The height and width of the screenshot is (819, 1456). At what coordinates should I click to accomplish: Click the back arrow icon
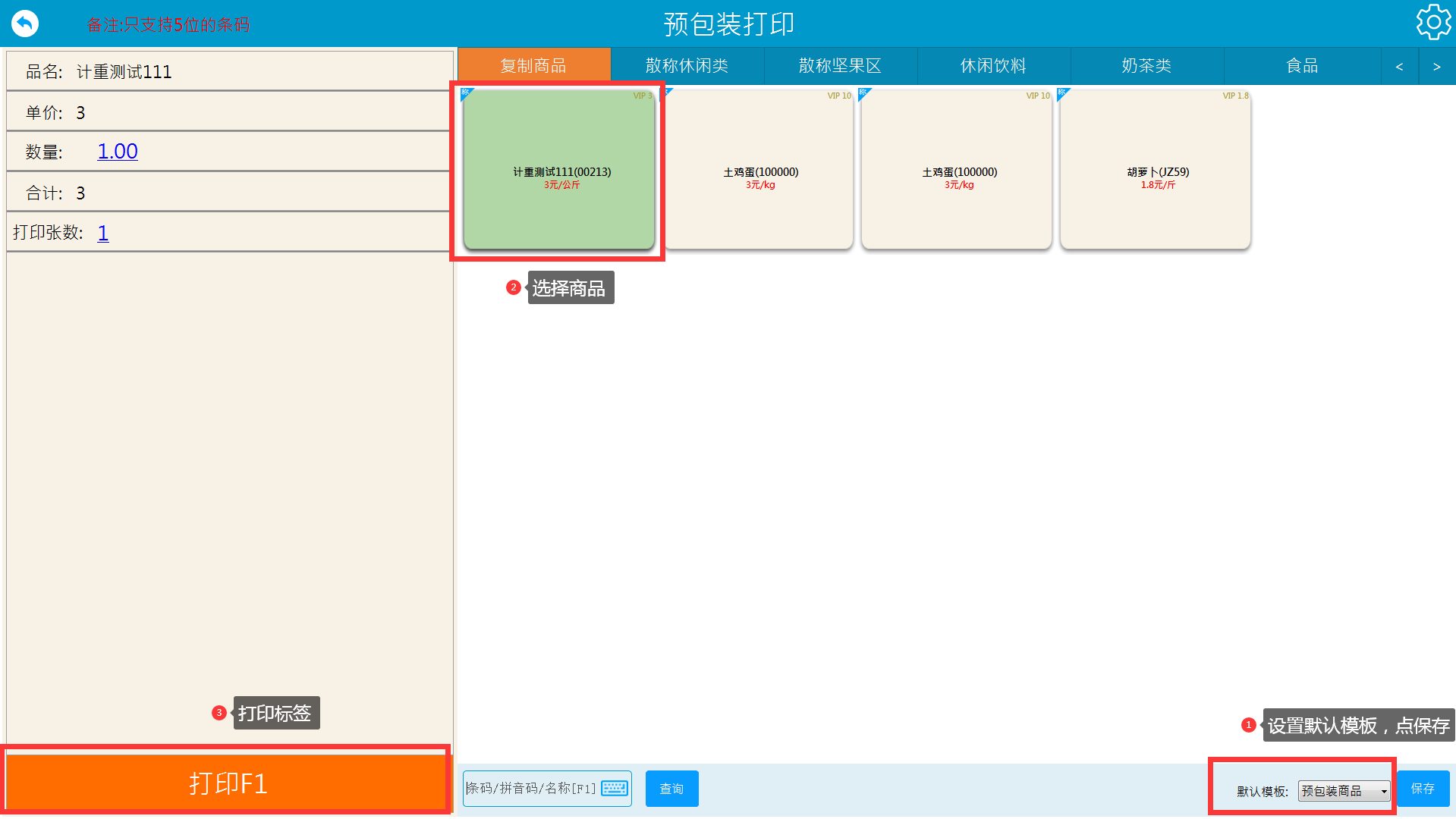pyautogui.click(x=25, y=24)
